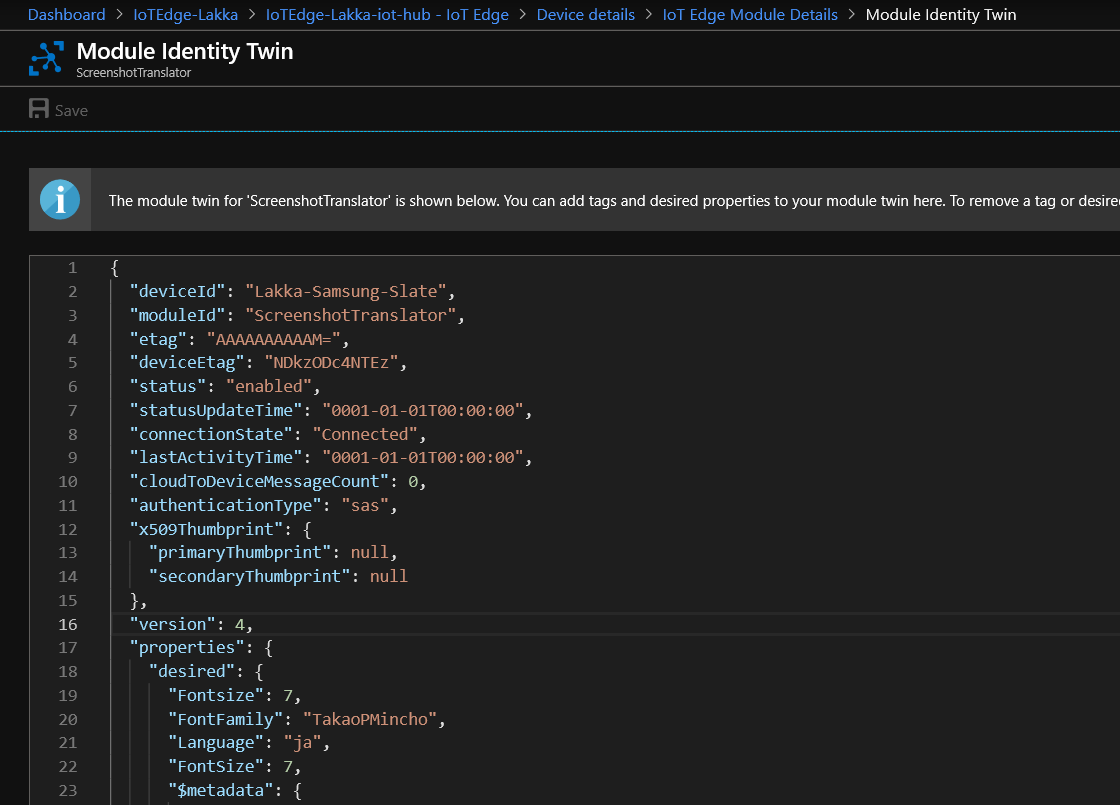Click the Module Identity Twin hub icon
This screenshot has height=805, width=1120.
[x=46, y=59]
